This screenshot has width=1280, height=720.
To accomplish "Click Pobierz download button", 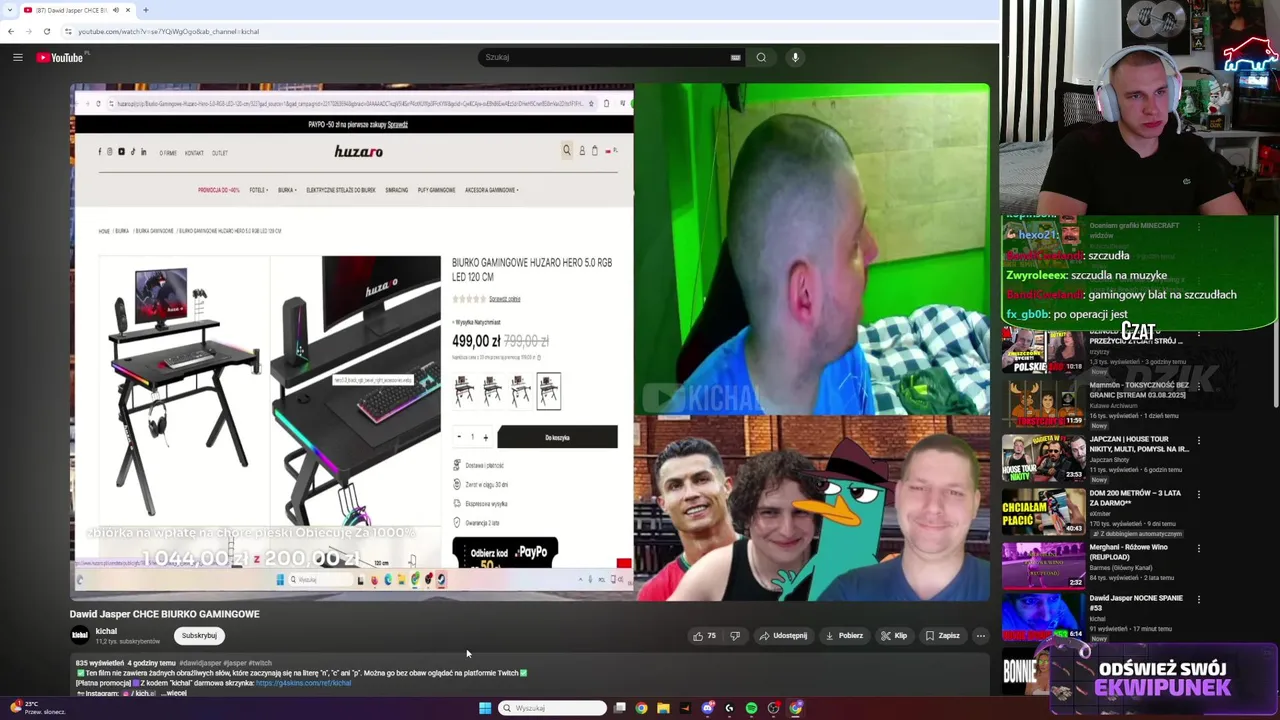I will (x=844, y=636).
